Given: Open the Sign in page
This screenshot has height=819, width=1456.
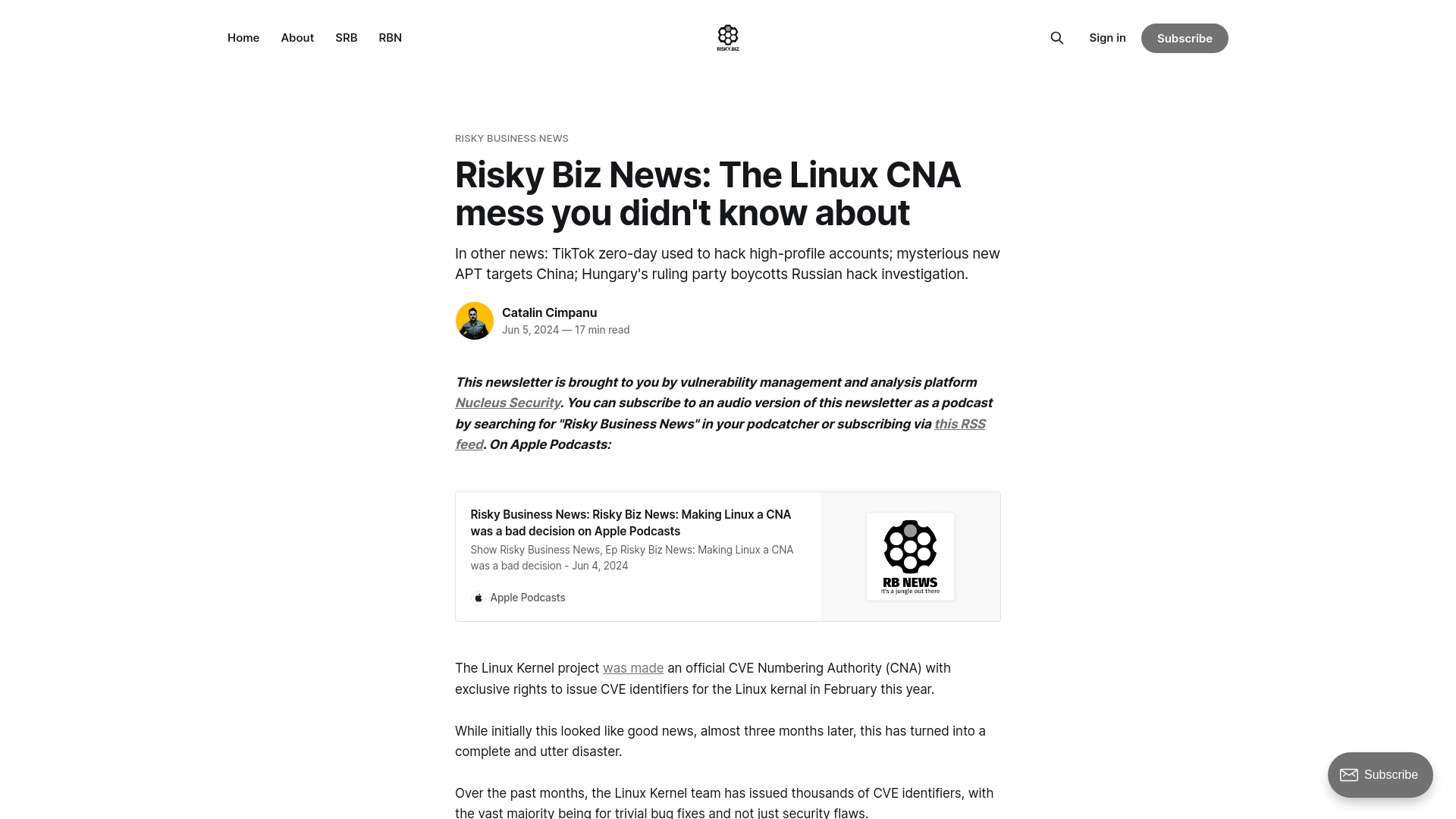Looking at the screenshot, I should [x=1107, y=37].
